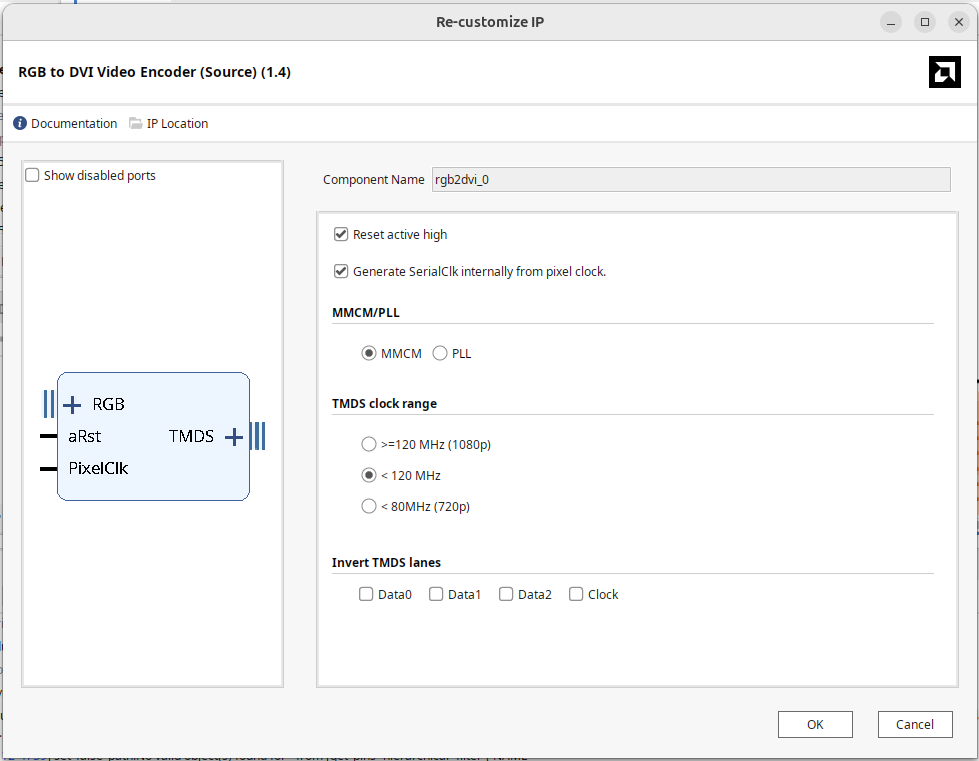The width and height of the screenshot is (979, 761).
Task: Expand the RGB bus interface plus icon
Action: tap(72, 405)
